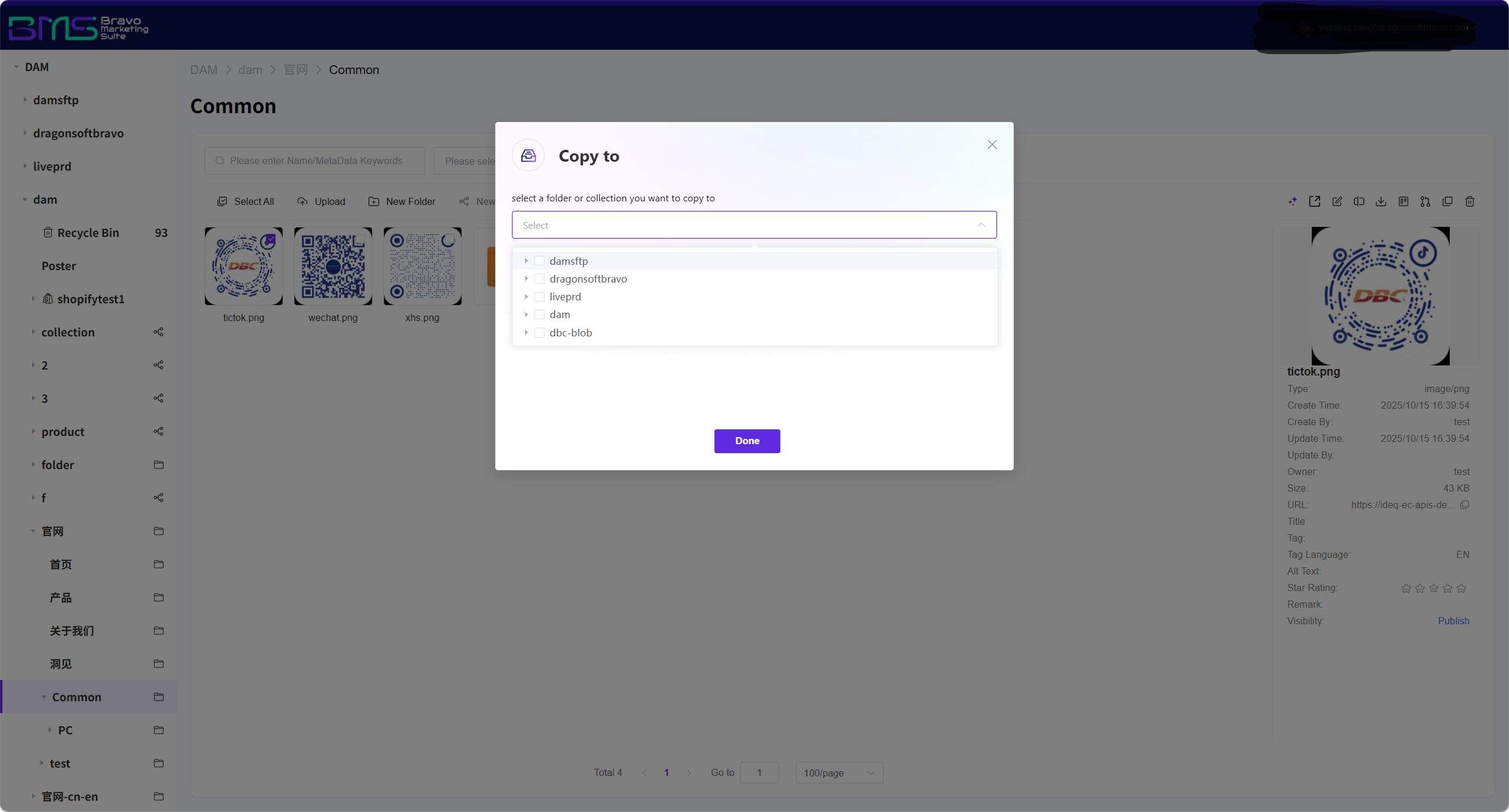This screenshot has height=812, width=1509.
Task: Open the Recycle Bin in the sidebar
Action: [88, 233]
